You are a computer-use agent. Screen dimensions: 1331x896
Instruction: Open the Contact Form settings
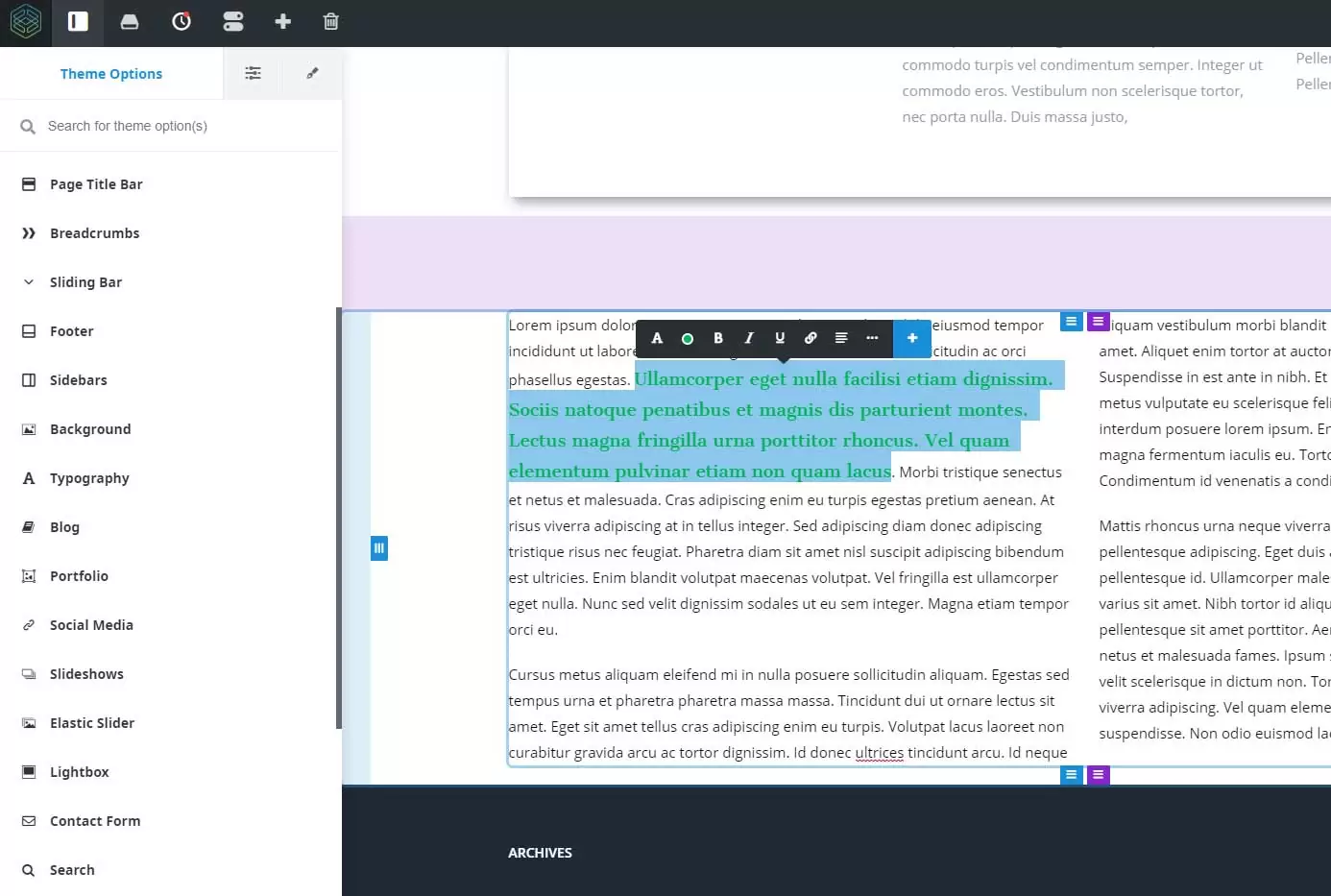coord(93,820)
